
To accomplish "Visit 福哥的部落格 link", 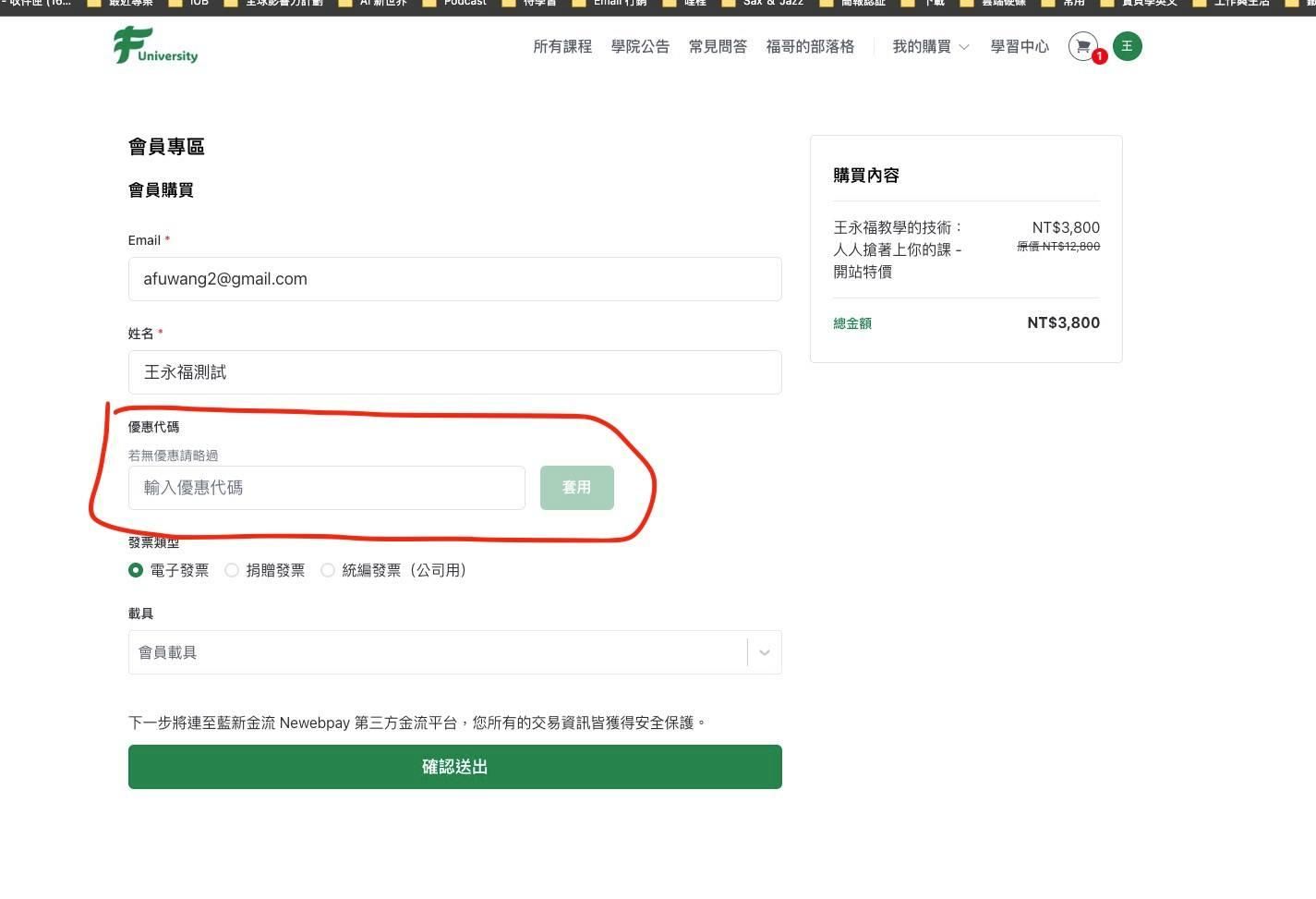I will pyautogui.click(x=810, y=46).
